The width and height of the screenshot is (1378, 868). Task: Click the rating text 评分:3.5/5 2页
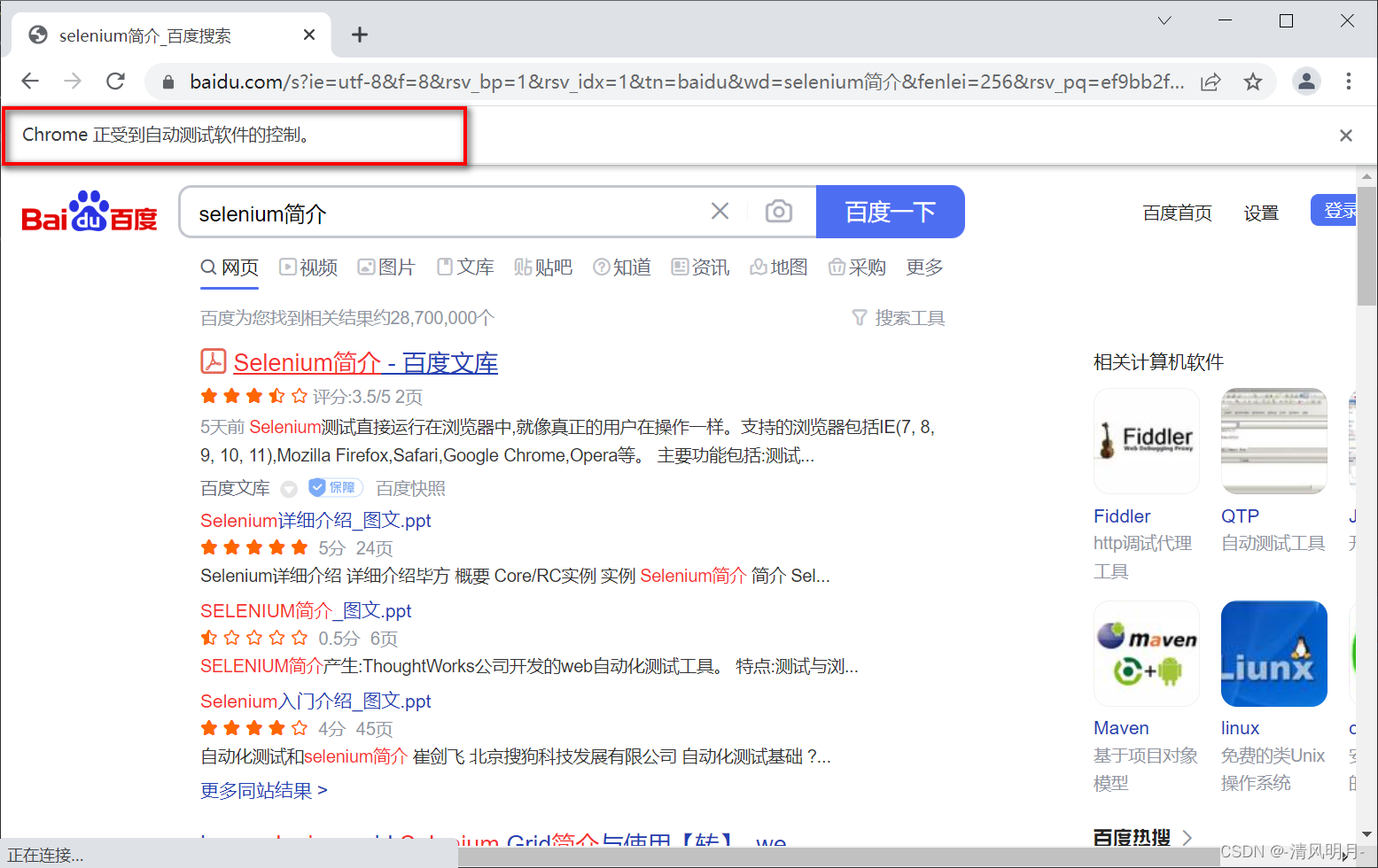tap(368, 397)
